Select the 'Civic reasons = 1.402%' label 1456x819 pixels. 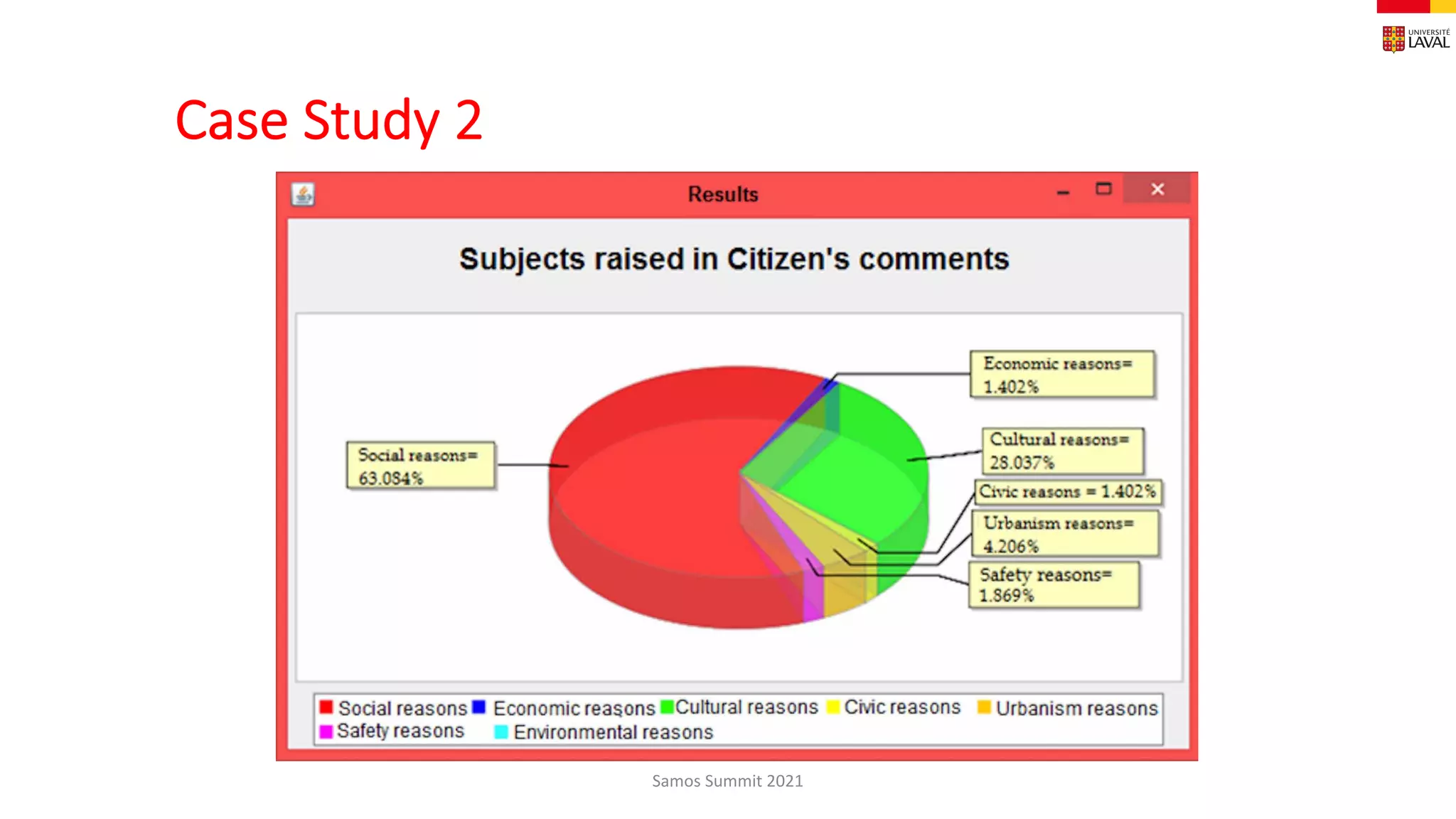[1068, 492]
